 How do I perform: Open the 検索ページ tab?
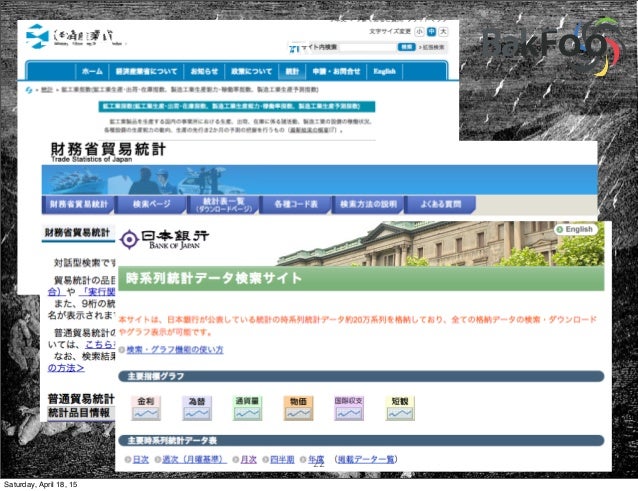[x=151, y=204]
